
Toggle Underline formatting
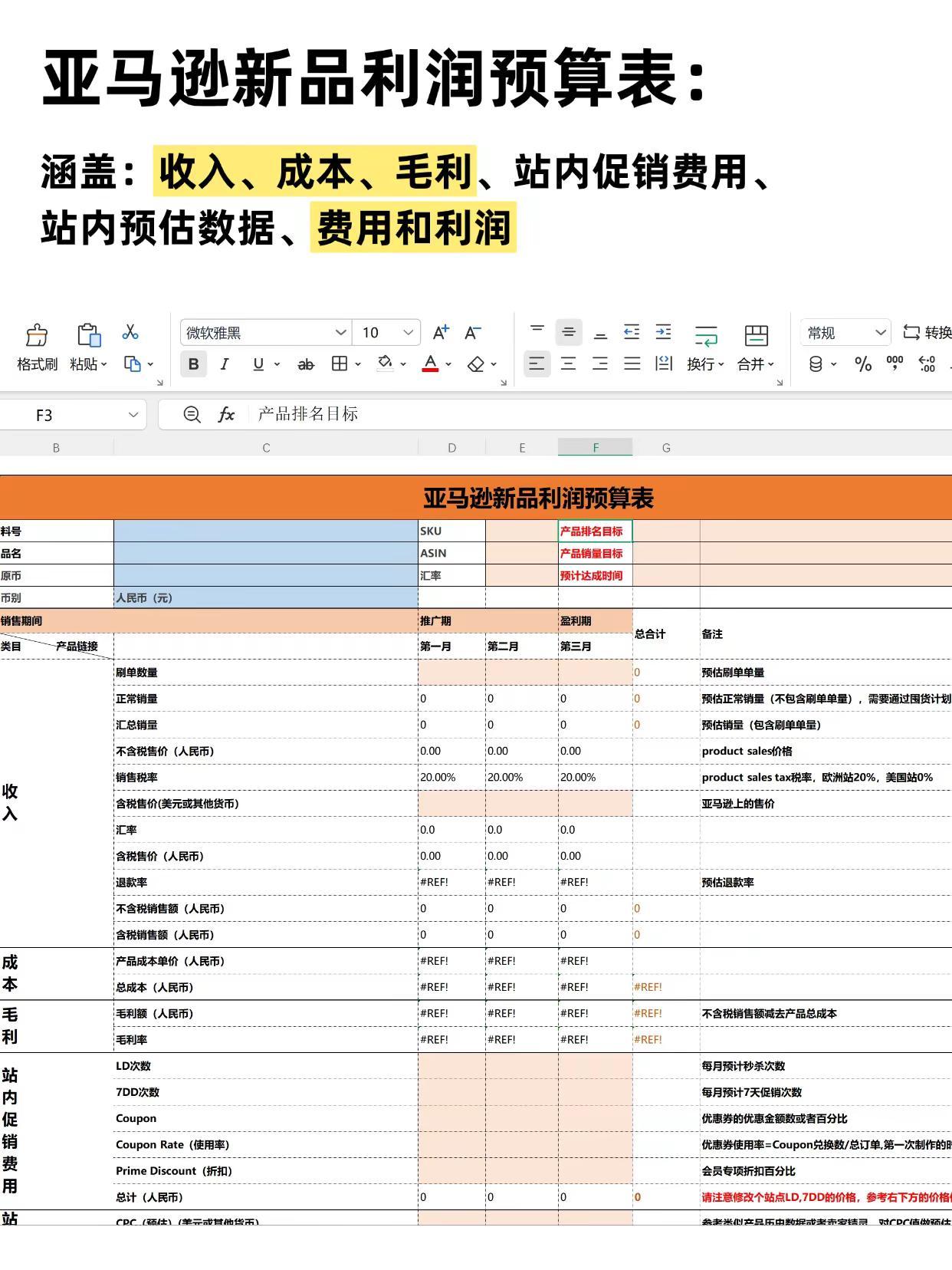tap(258, 364)
